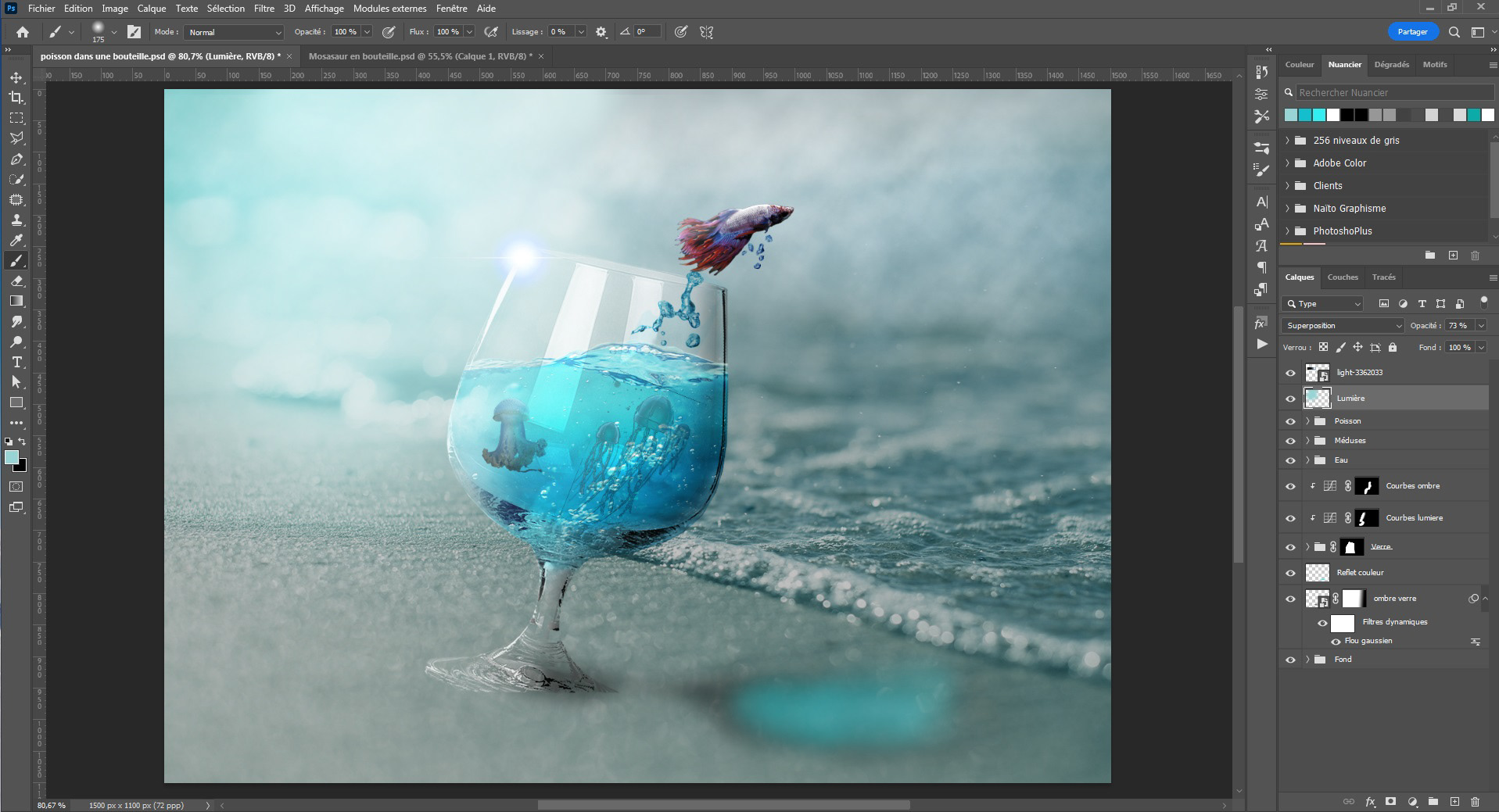Select the Smudge tool

16,321
